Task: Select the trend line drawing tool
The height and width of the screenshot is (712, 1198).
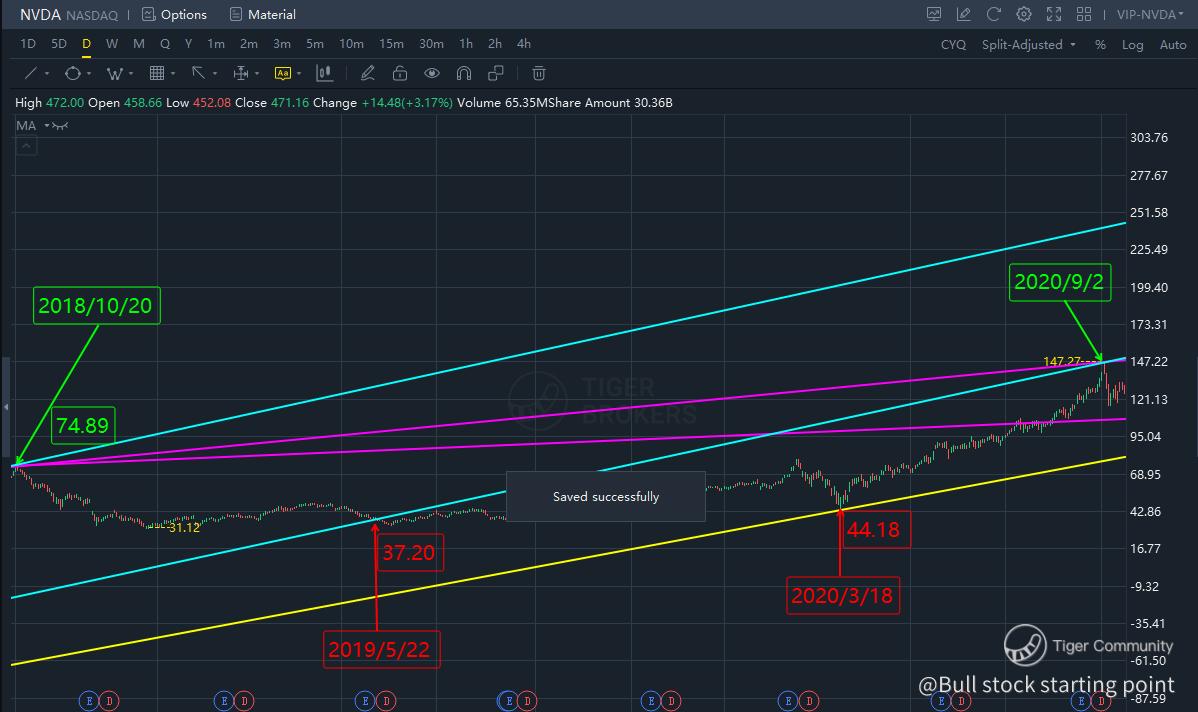Action: 31,73
